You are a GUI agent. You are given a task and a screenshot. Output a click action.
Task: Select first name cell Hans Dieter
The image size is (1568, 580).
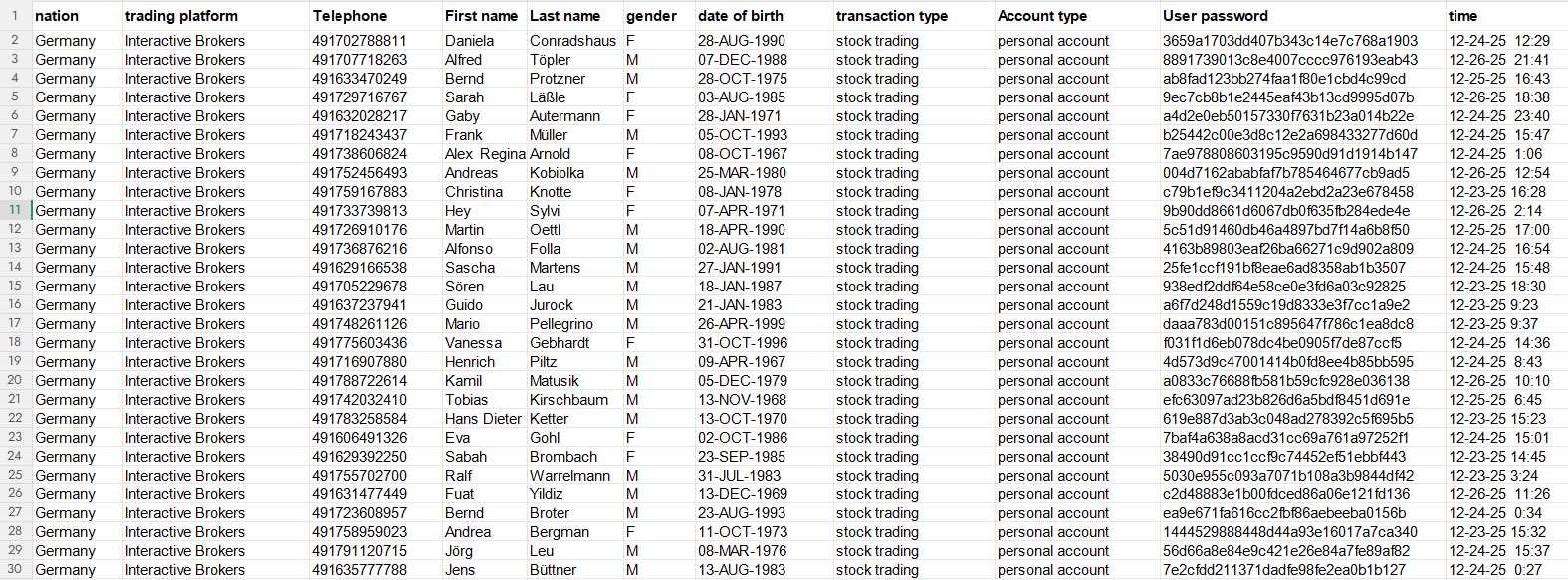click(x=484, y=419)
